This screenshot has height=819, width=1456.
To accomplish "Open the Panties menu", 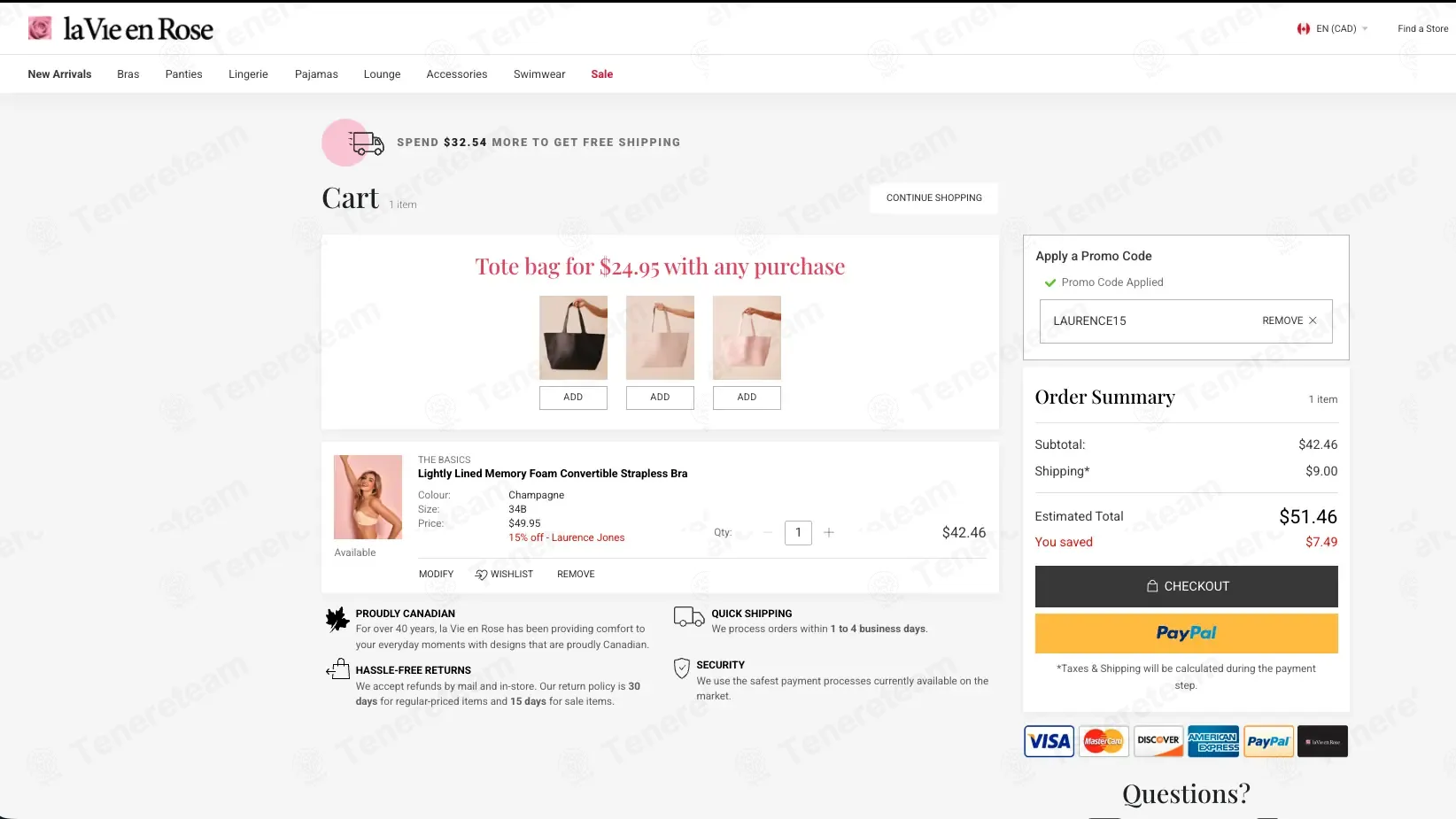I will (184, 74).
